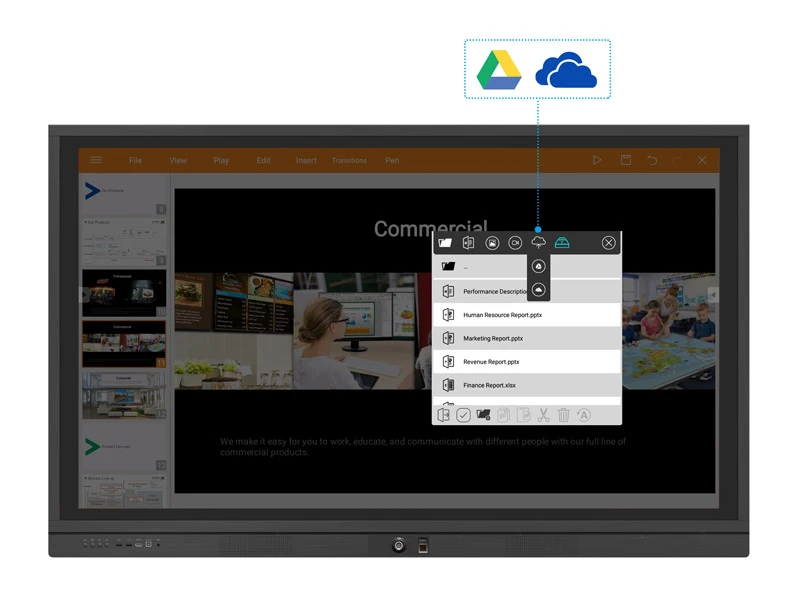Toggle the select-all checkmark

pyautogui.click(x=464, y=415)
